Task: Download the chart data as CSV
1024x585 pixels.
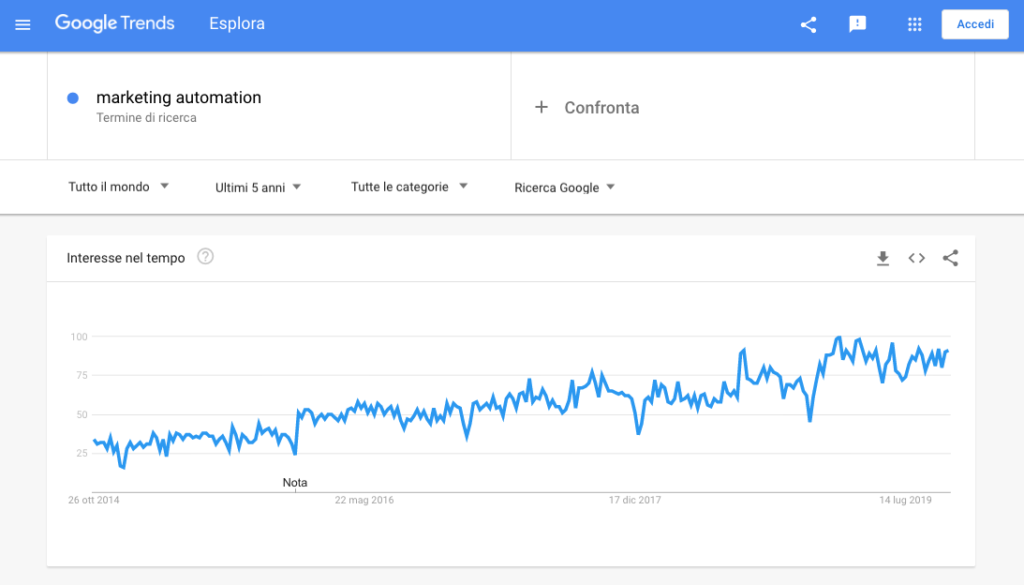Action: click(x=883, y=259)
